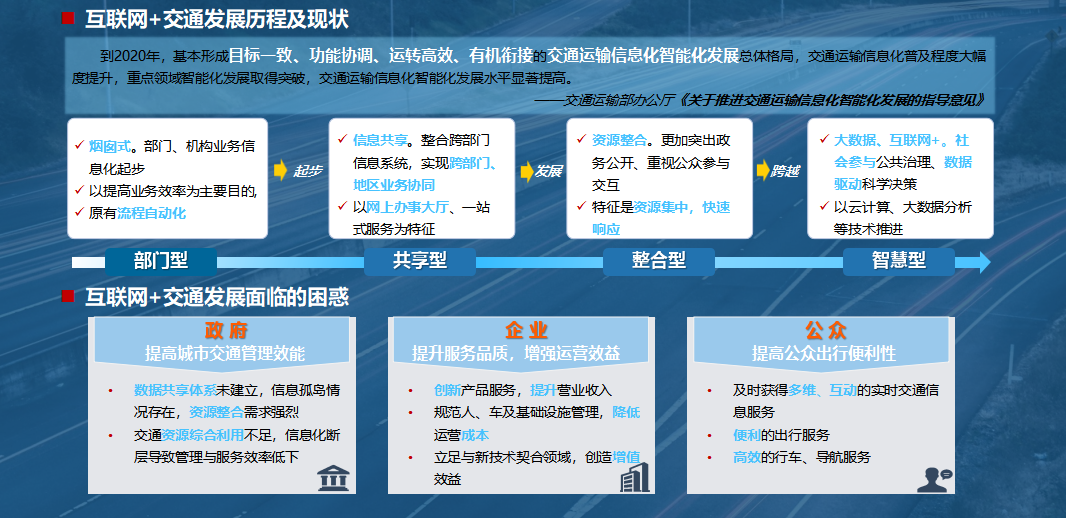Click red bullet before 互联网+交通发展面临的困惑
The image size is (1066, 518).
coord(68,296)
